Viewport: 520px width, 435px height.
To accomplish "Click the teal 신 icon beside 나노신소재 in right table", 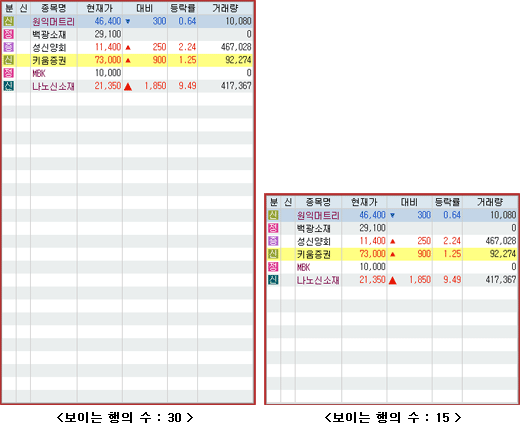I will point(273,280).
